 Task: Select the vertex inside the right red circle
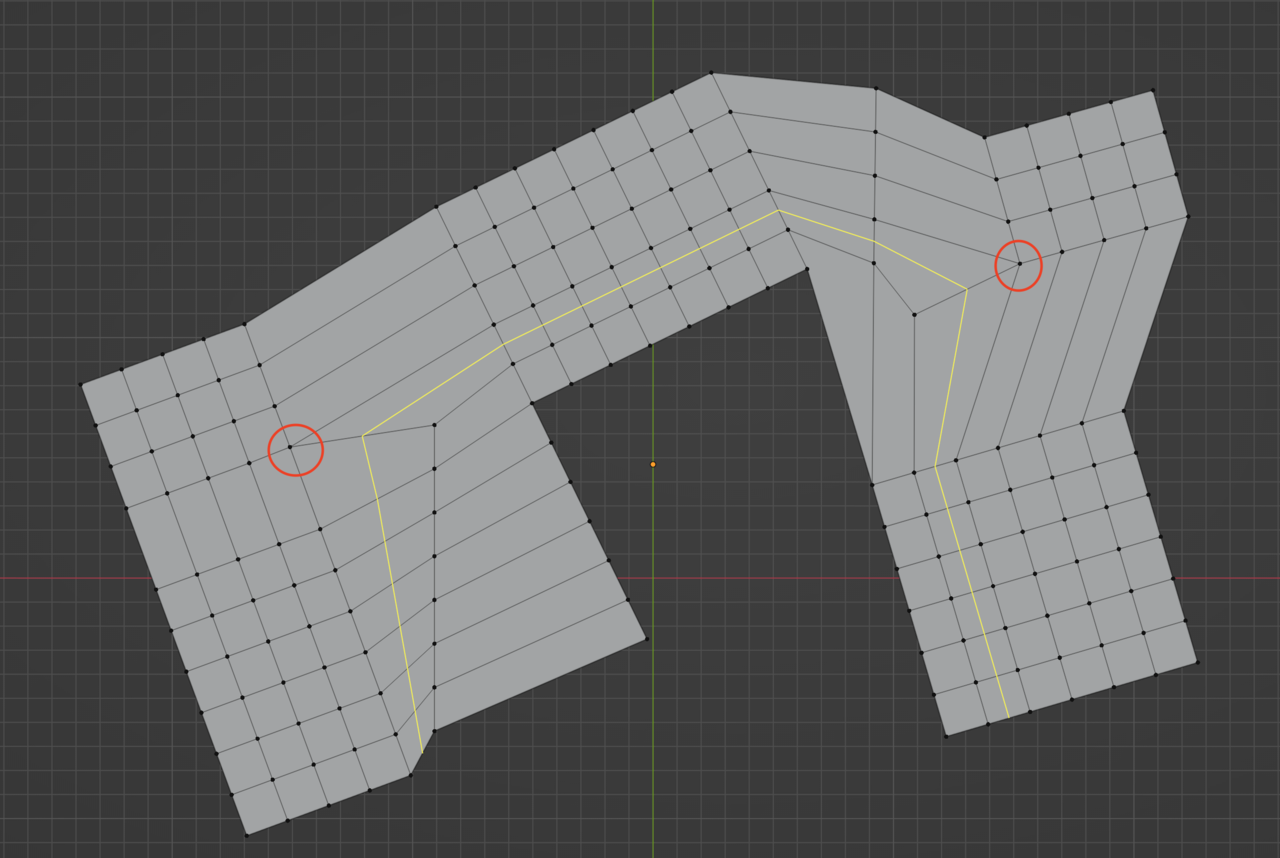[x=1019, y=264]
